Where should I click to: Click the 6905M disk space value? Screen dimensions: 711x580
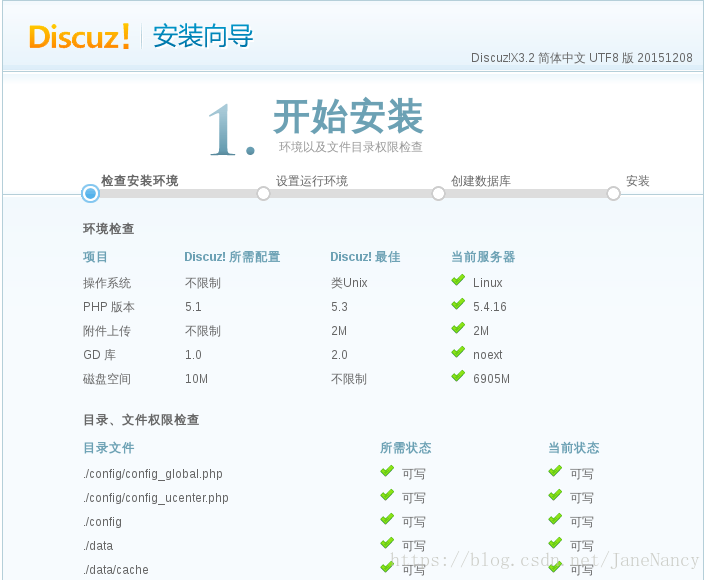[492, 379]
